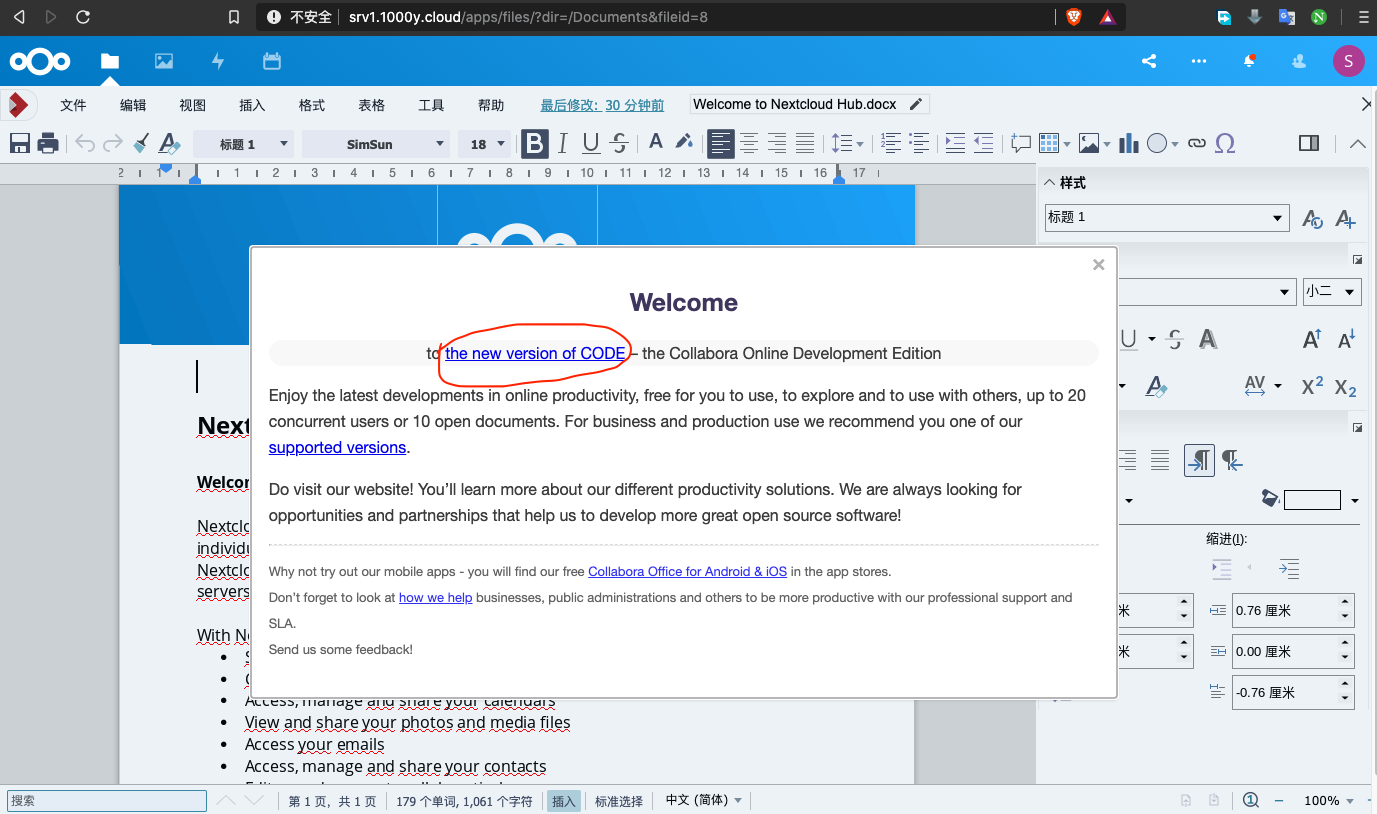
Task: Click the 0.76 厘米 indent spin field
Action: pyautogui.click(x=1293, y=610)
